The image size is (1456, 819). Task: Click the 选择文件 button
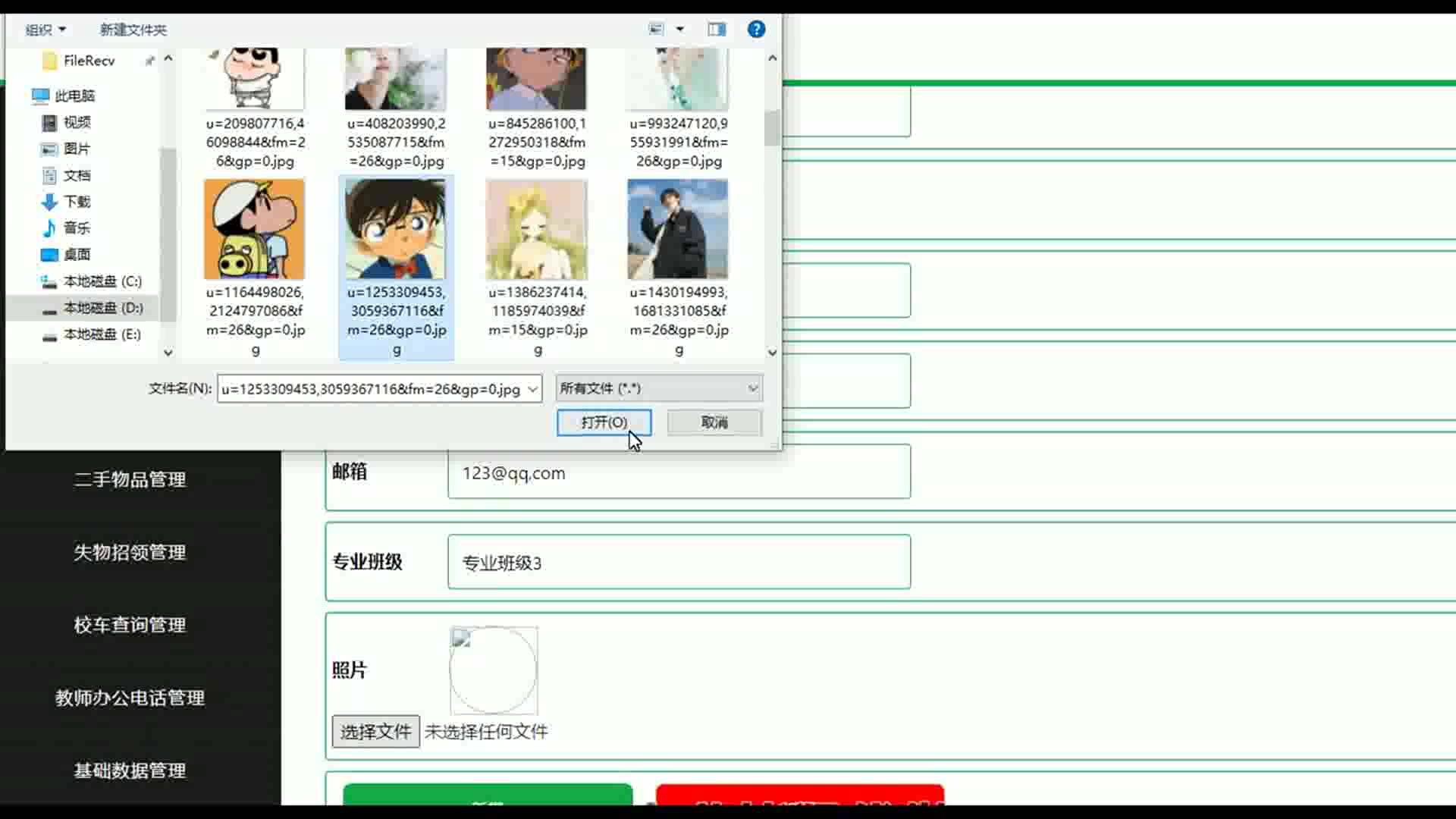(375, 732)
